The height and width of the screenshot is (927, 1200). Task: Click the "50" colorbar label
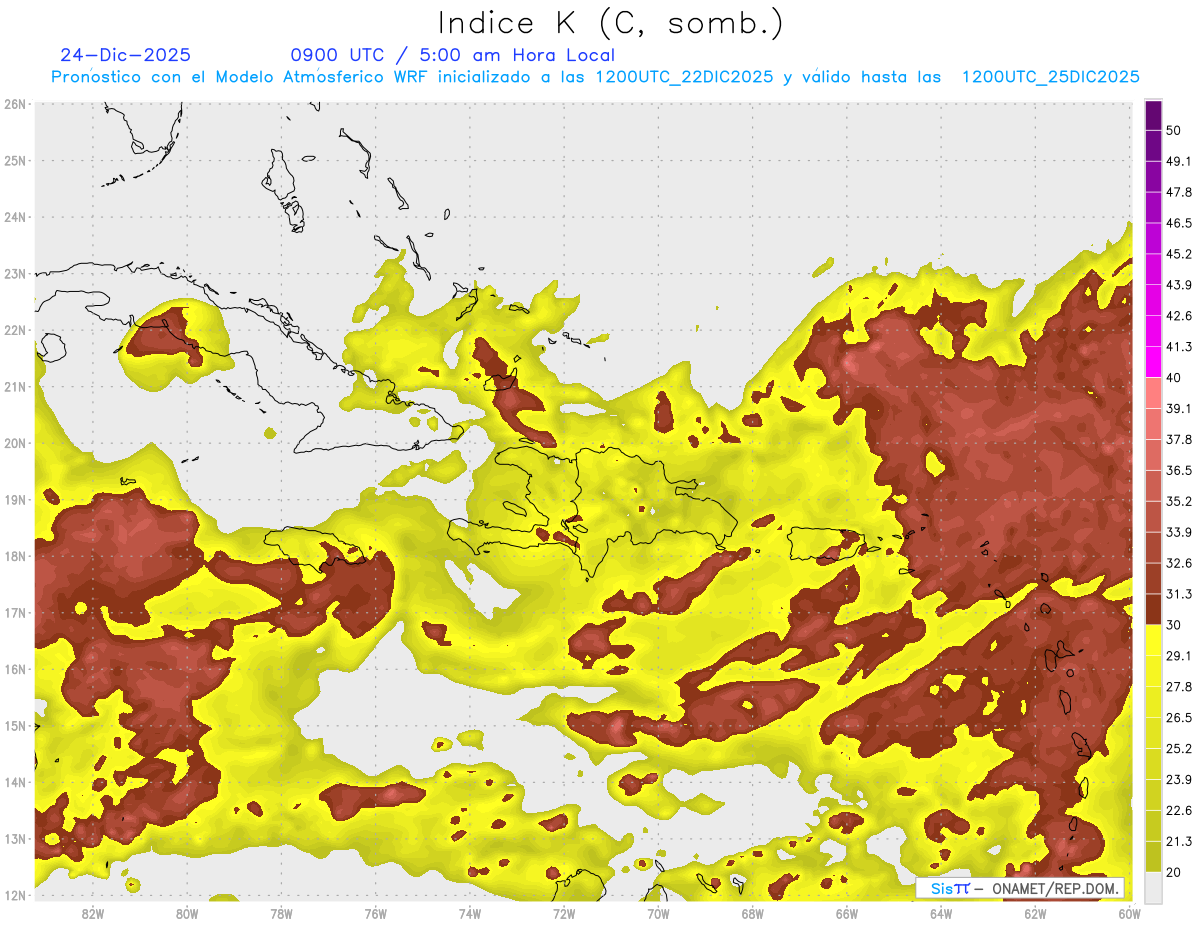point(1173,130)
